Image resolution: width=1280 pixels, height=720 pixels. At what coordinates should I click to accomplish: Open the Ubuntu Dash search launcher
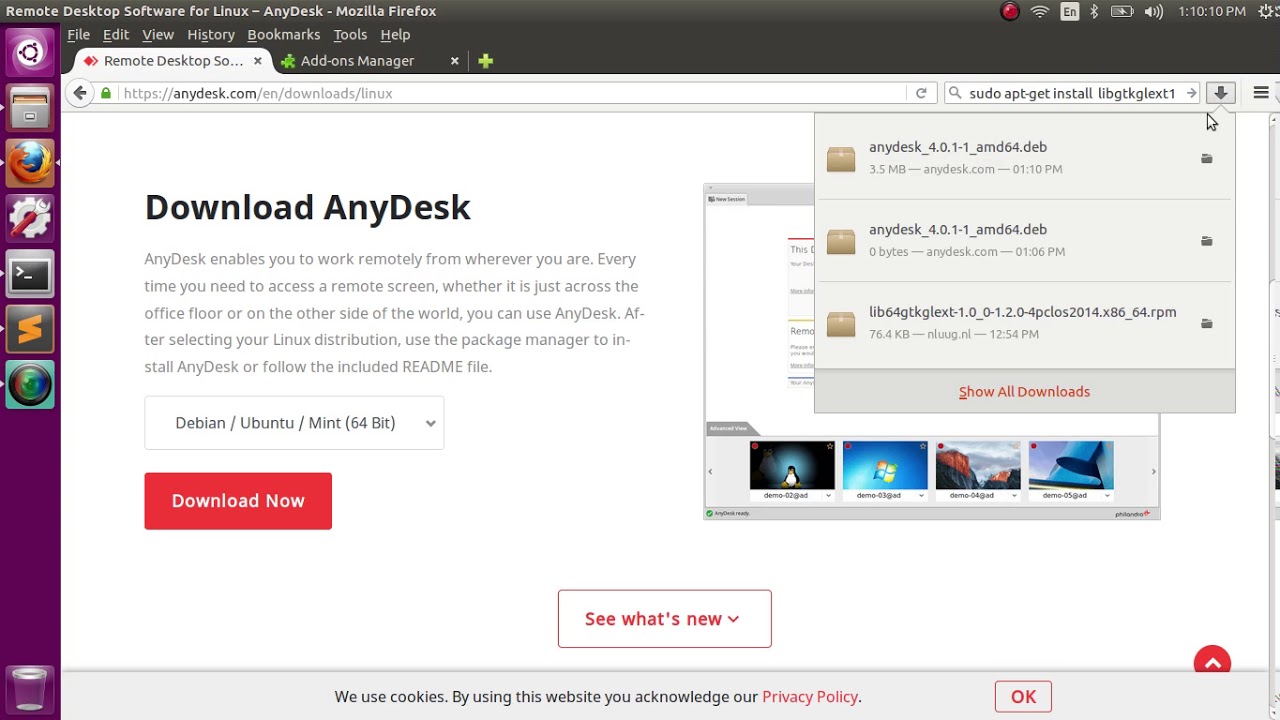[30, 52]
